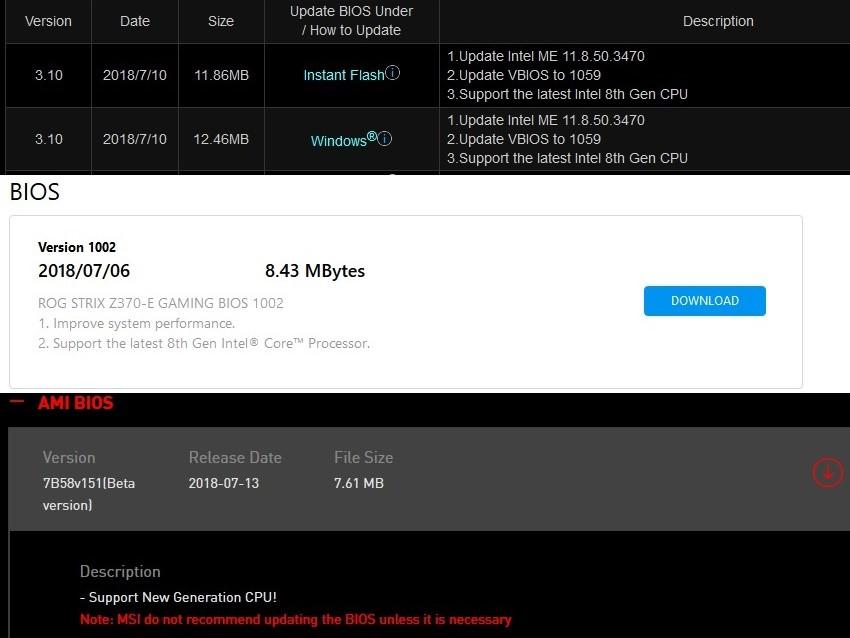Viewport: 850px width, 638px height.
Task: Click the Date column header
Action: pyautogui.click(x=134, y=21)
